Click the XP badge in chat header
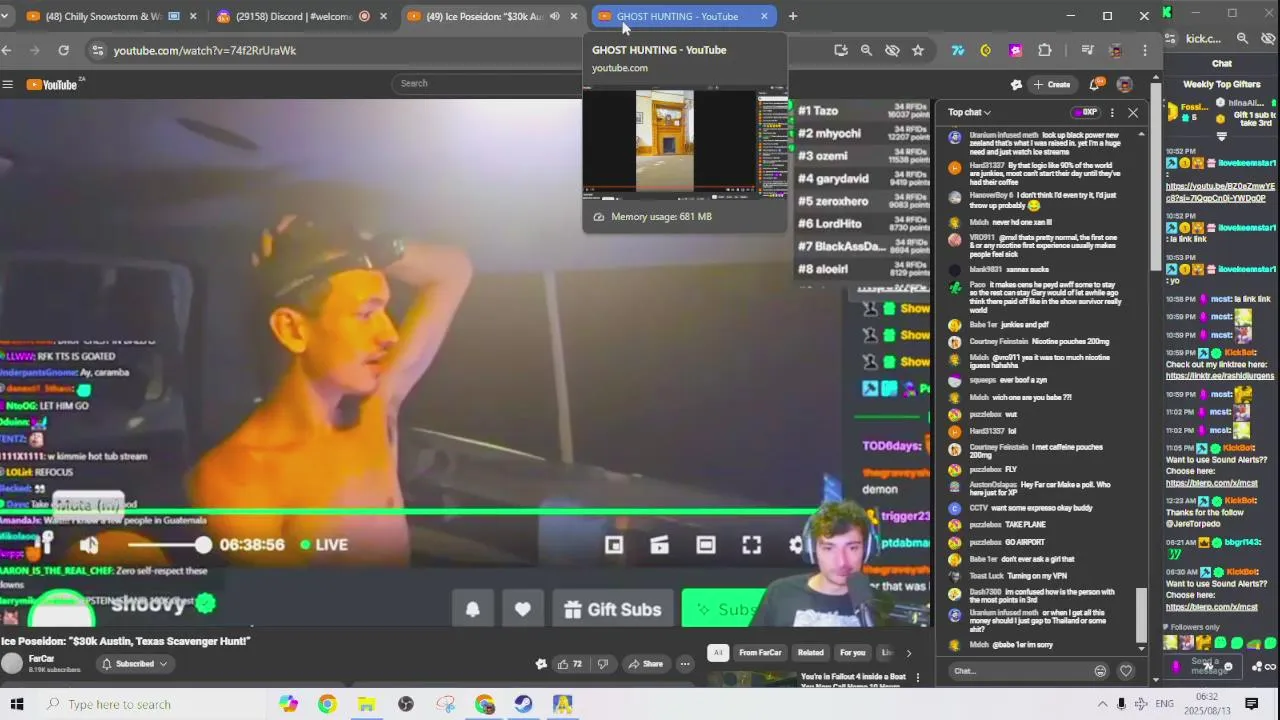The image size is (1280, 720). coord(1084,112)
